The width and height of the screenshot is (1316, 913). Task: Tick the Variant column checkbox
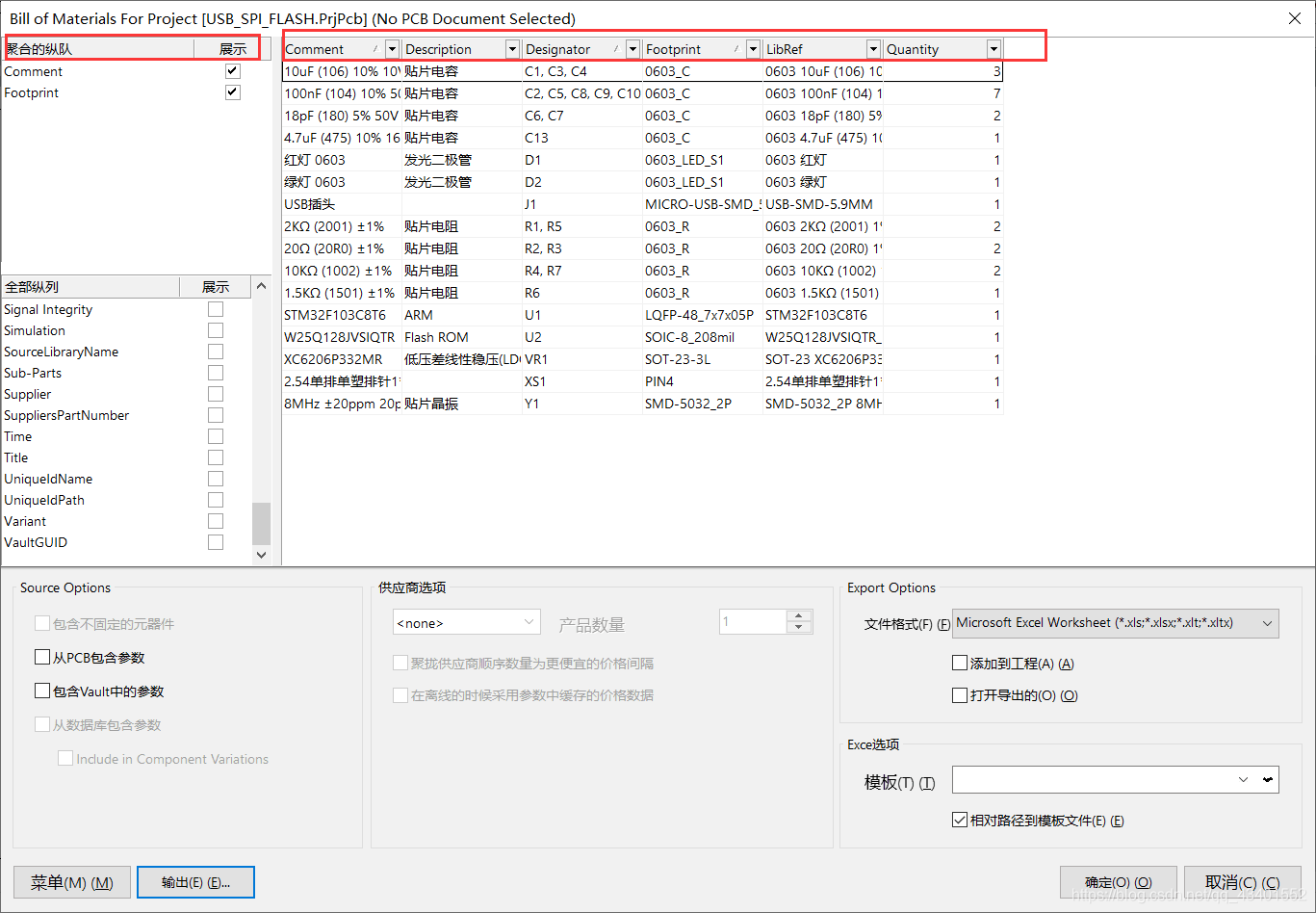coord(216,521)
